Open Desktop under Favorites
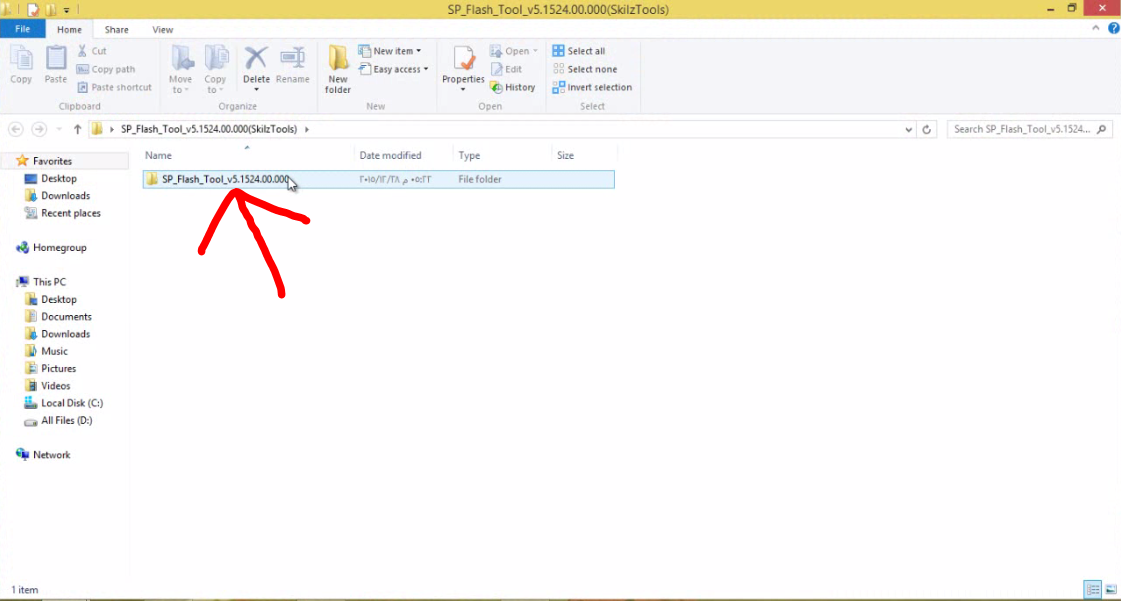 [59, 179]
